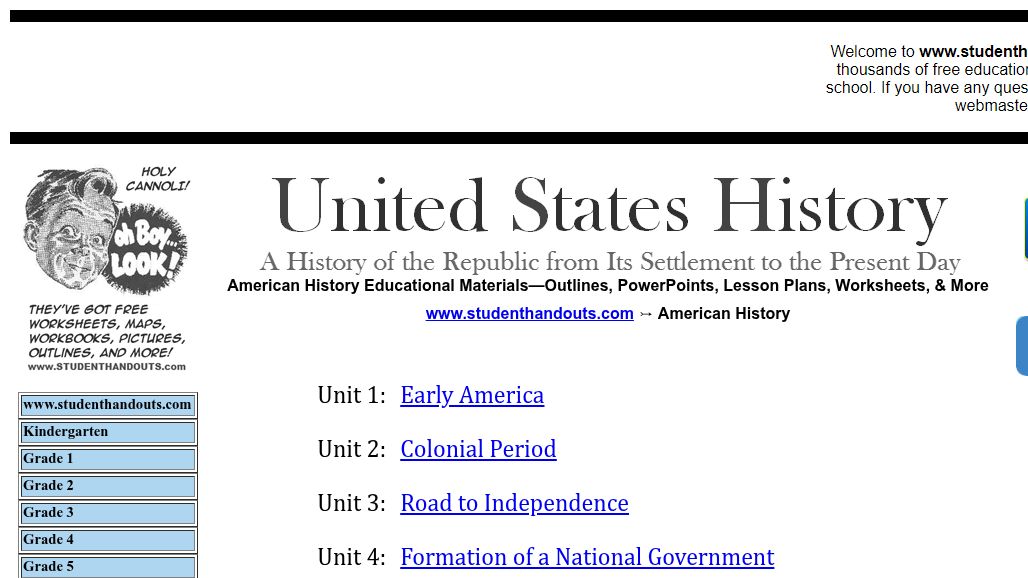The height and width of the screenshot is (578, 1028).
Task: Open Grade 3 from the navigation list
Action: coord(107,512)
